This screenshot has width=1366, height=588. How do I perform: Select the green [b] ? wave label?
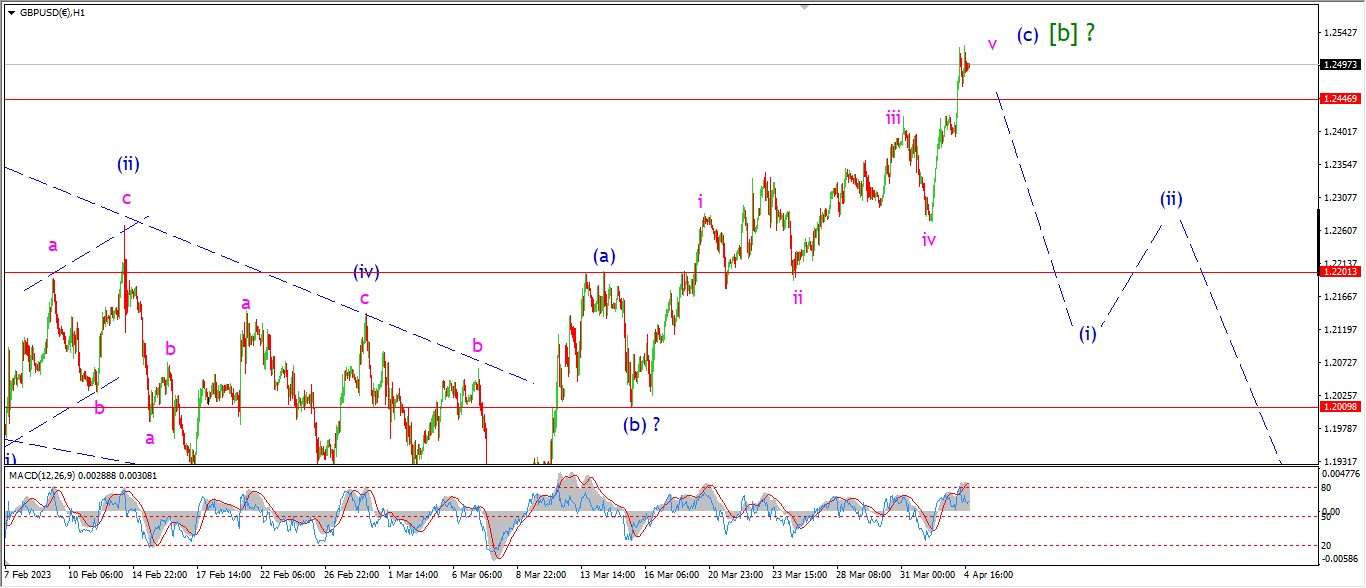[x=1071, y=33]
